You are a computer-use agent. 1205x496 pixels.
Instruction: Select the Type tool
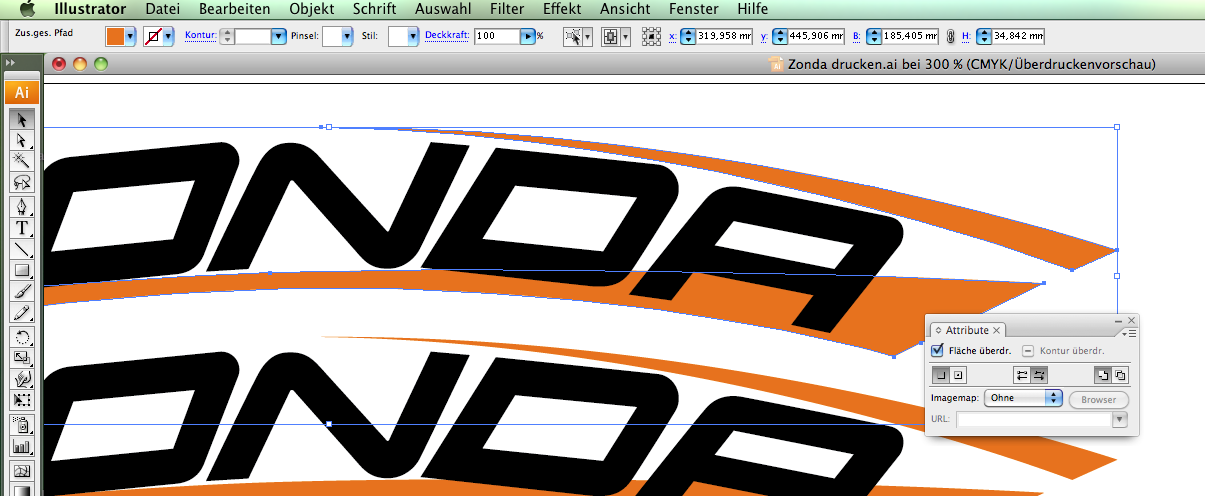tap(22, 228)
